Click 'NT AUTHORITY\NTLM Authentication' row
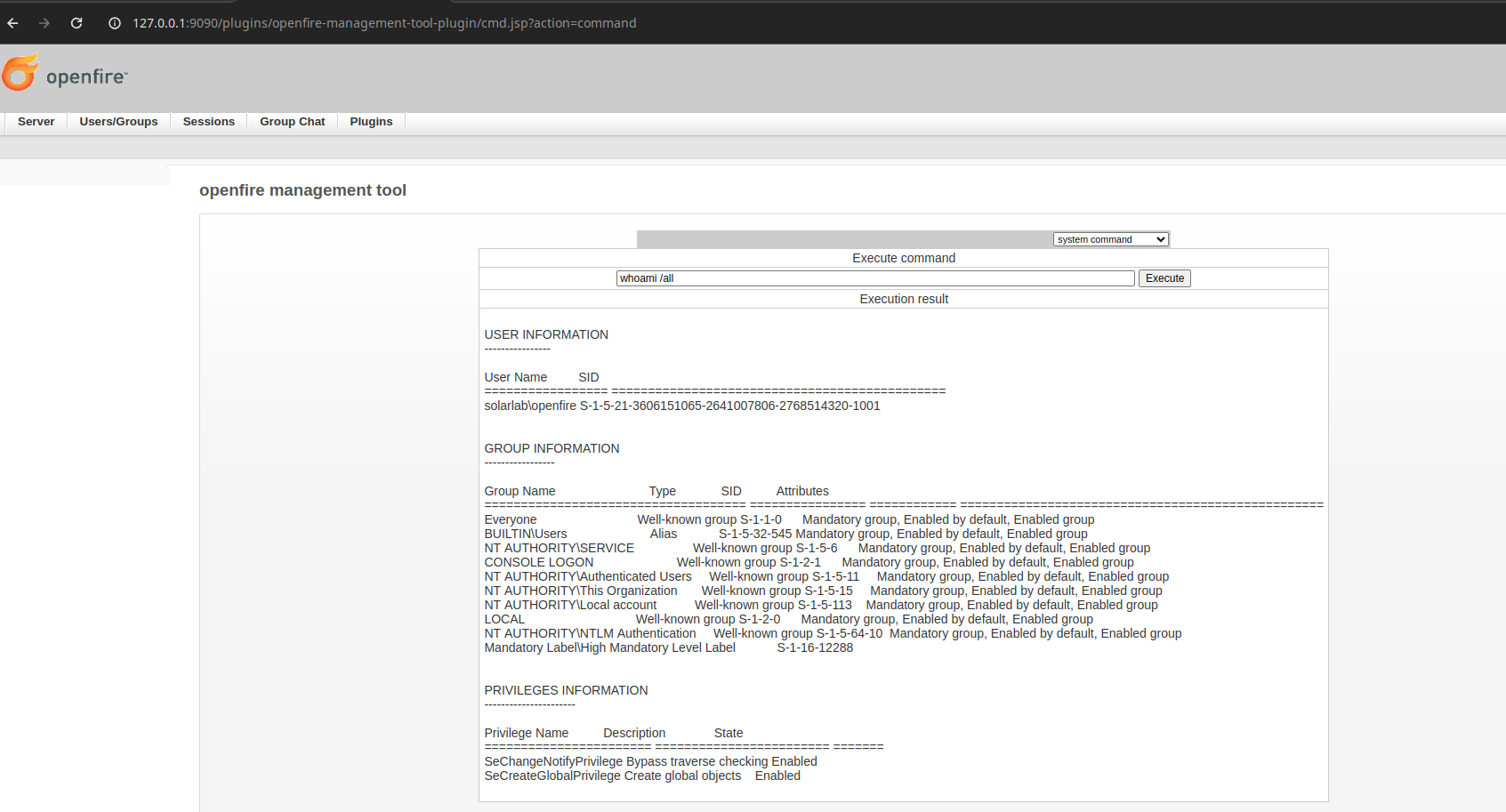Screen dimensions: 1506x812 coord(833,633)
